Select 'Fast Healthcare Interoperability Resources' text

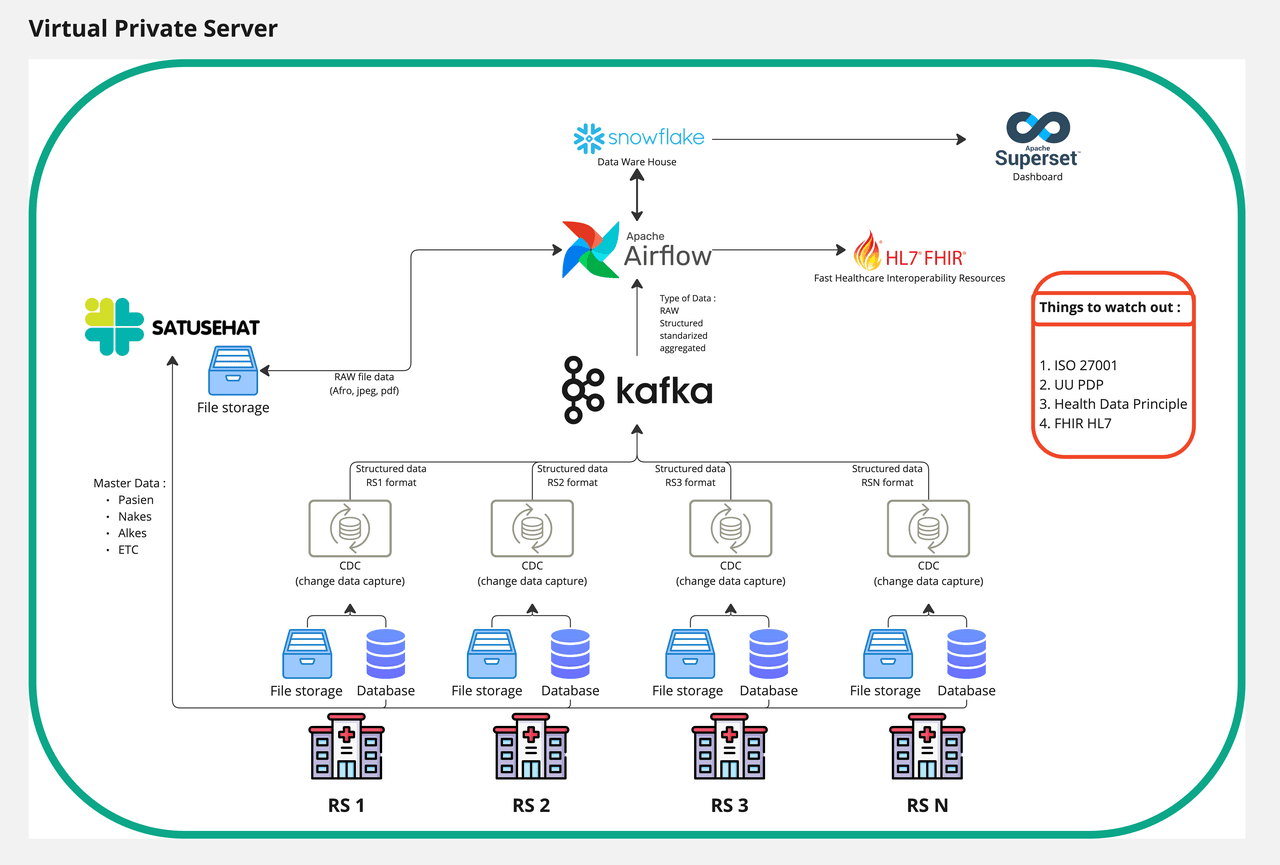909,278
